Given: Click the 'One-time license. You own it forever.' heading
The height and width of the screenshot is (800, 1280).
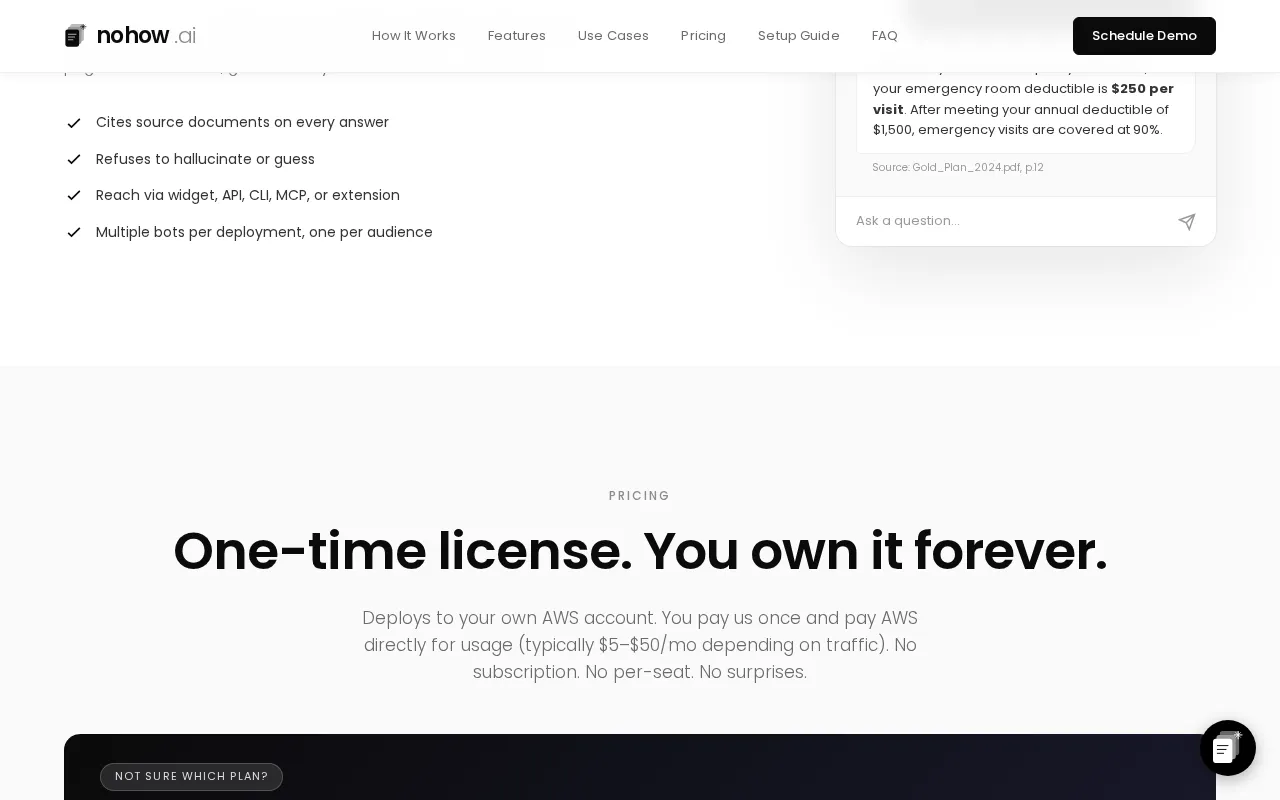Looking at the screenshot, I should click(x=640, y=551).
